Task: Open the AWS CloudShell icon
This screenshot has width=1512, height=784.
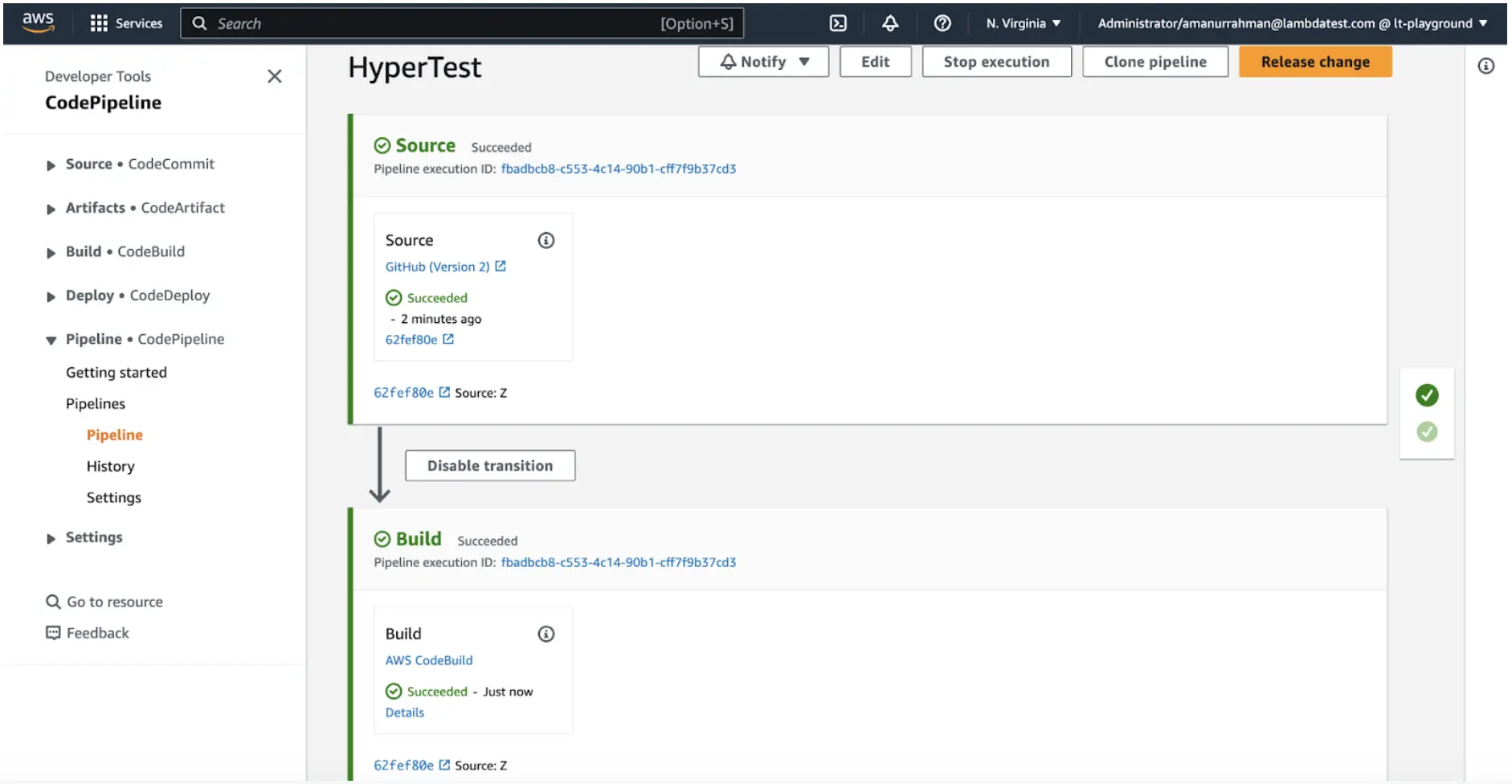Action: (x=838, y=23)
